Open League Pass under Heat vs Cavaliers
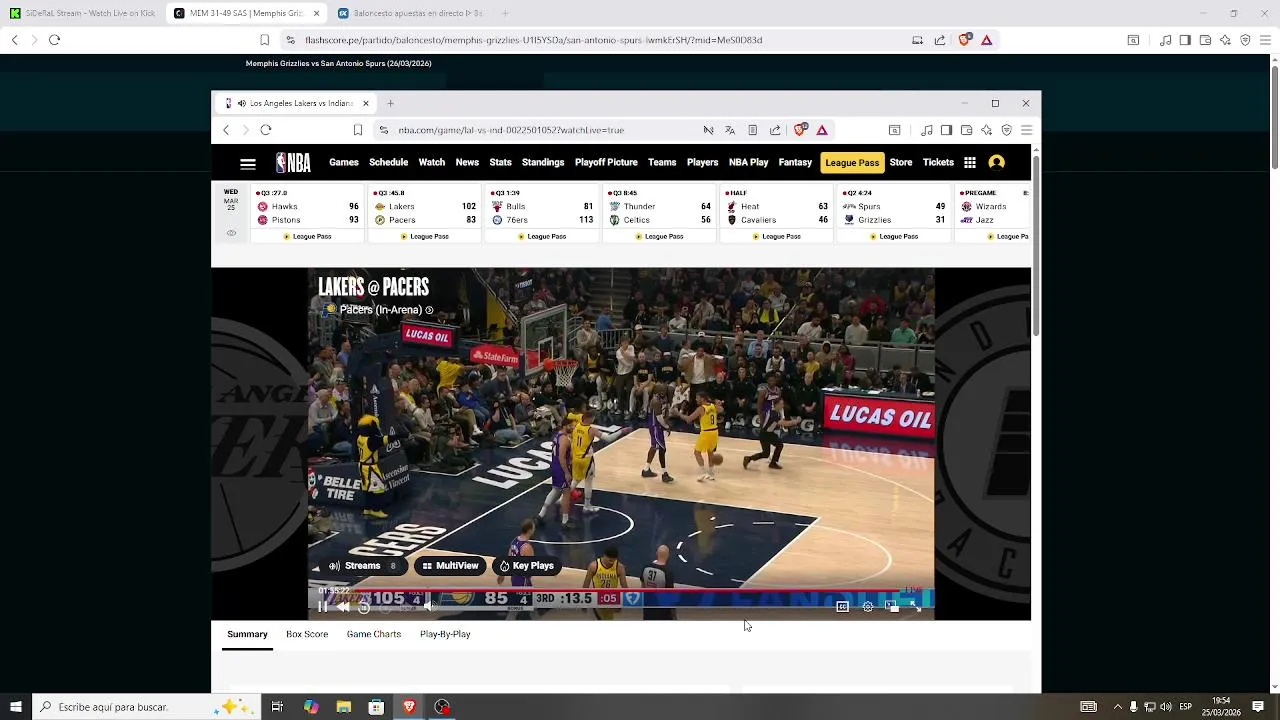The height and width of the screenshot is (720, 1280). tap(776, 237)
